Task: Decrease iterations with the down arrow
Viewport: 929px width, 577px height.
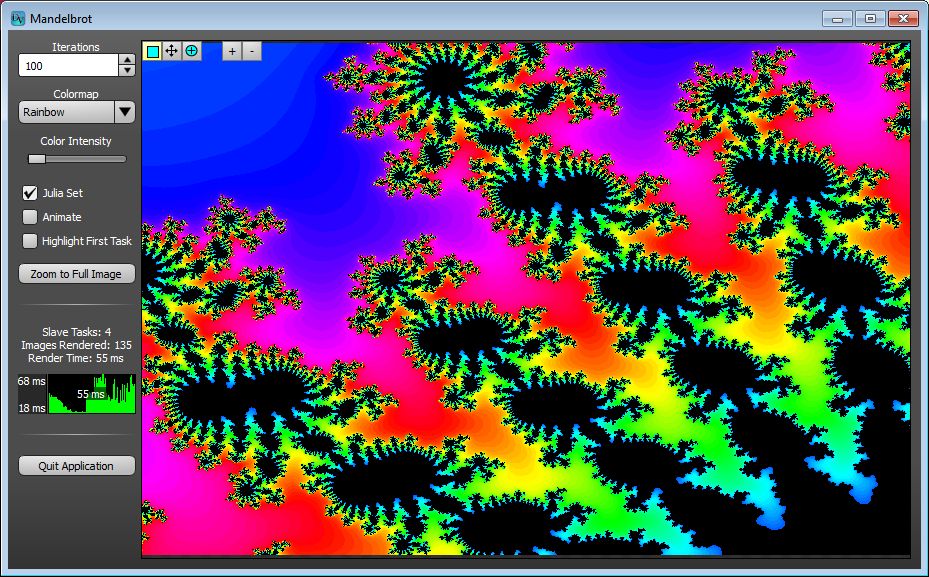Action: pos(127,70)
